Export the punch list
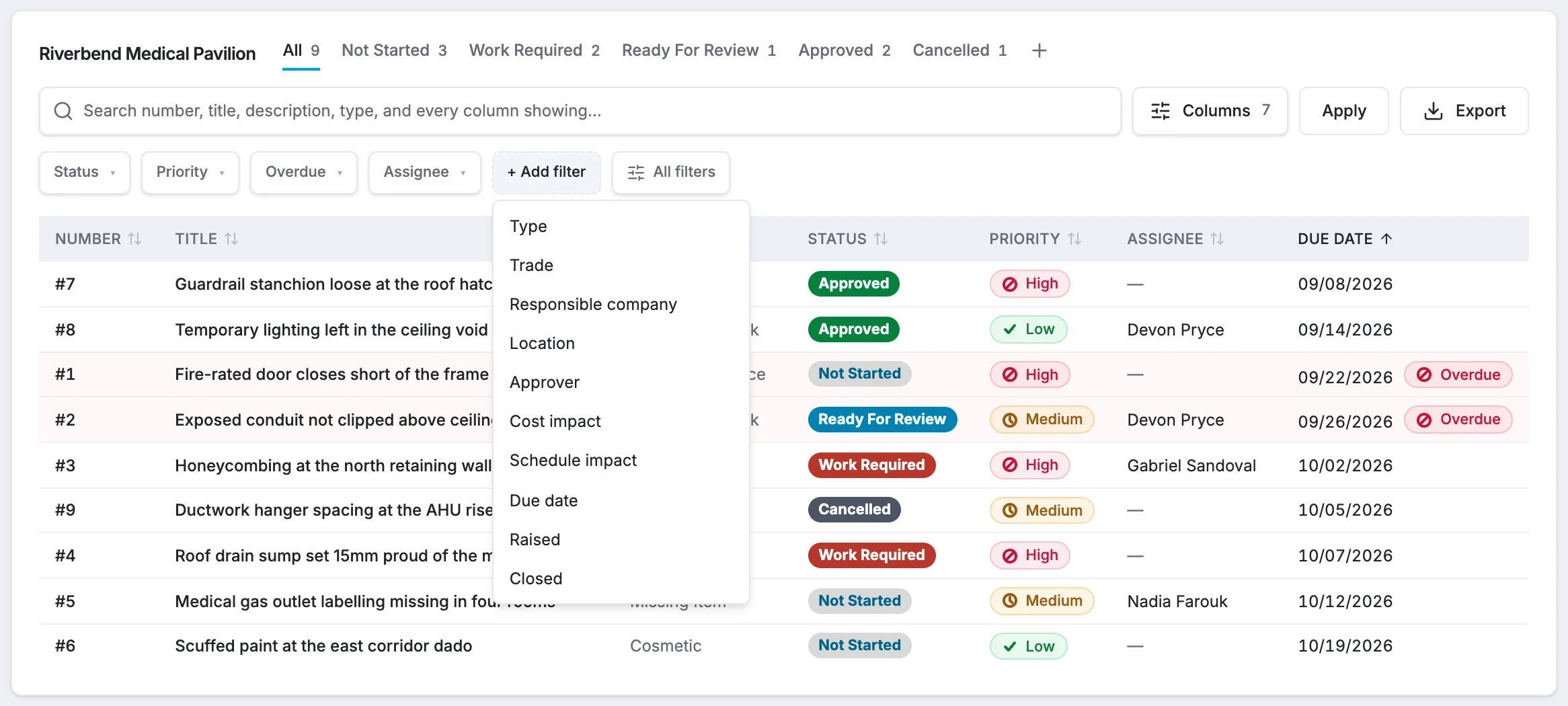 (x=1464, y=111)
